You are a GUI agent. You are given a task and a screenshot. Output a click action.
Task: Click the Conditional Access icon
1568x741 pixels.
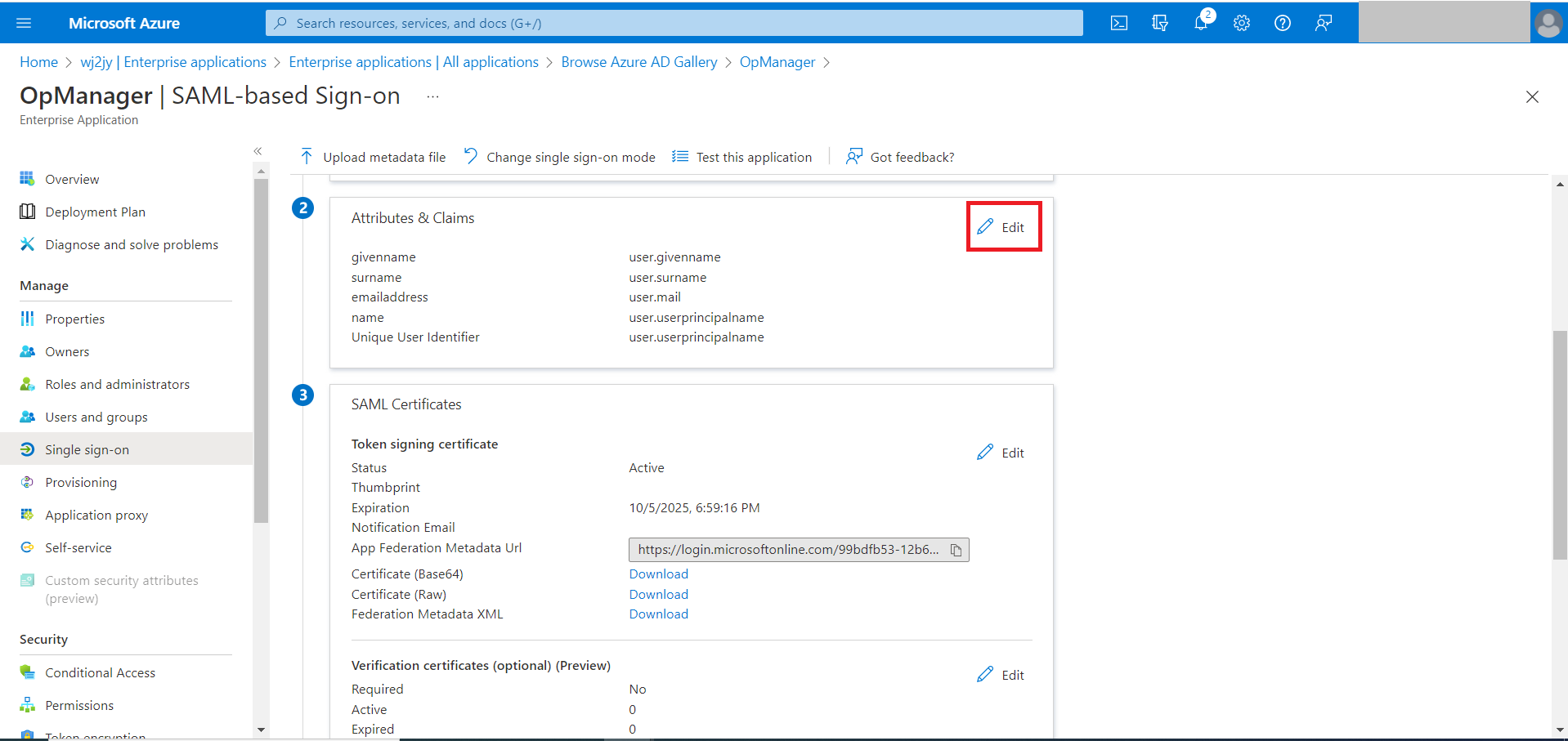(x=27, y=672)
